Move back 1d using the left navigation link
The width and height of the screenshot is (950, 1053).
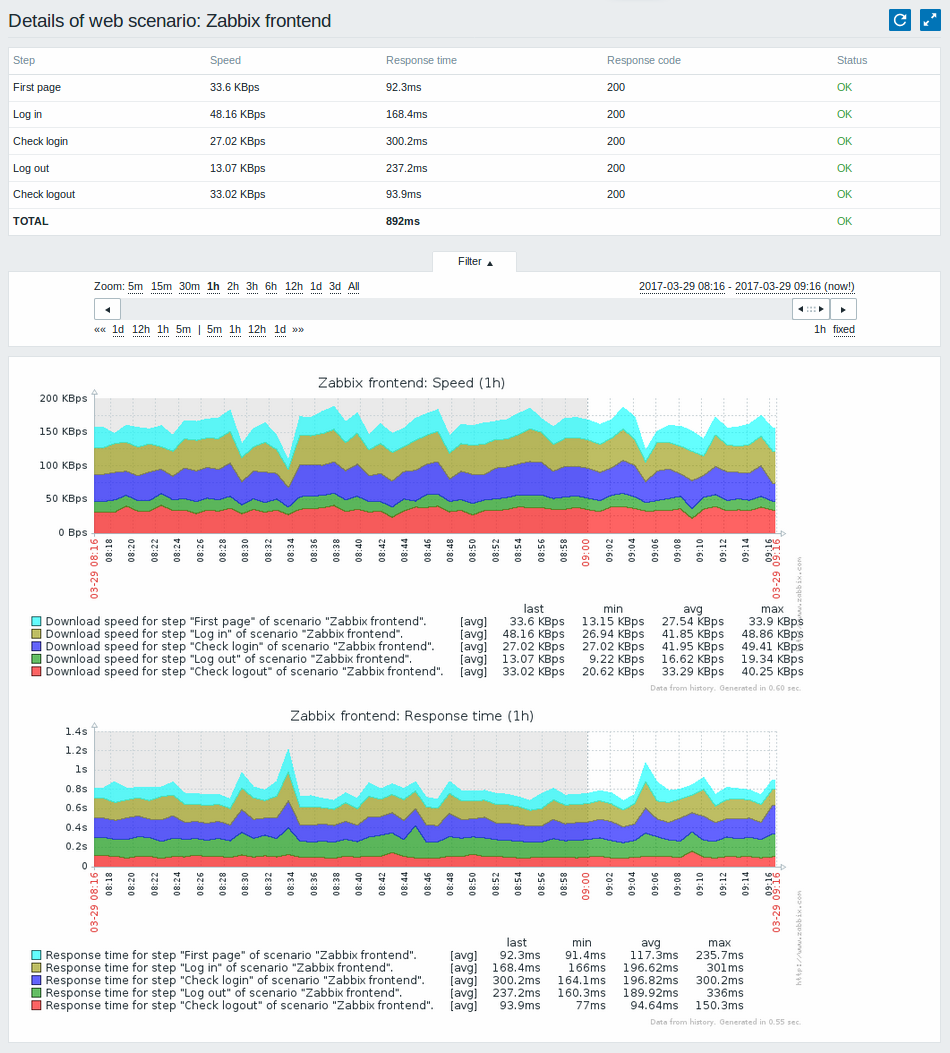click(x=118, y=330)
